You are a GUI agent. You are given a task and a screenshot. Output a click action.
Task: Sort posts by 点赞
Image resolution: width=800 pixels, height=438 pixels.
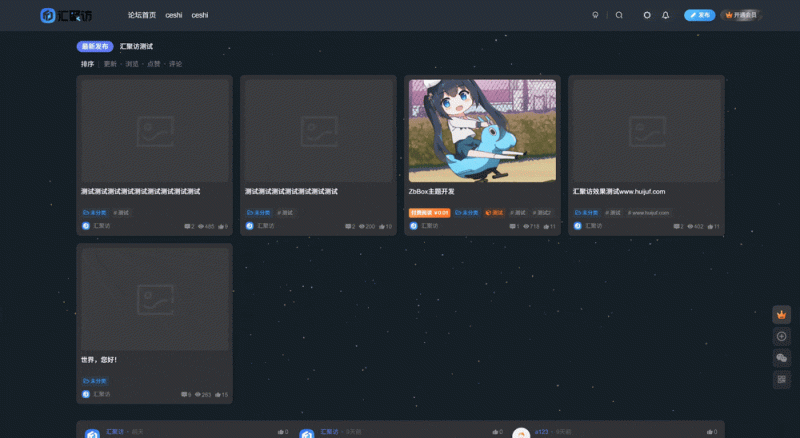point(153,64)
